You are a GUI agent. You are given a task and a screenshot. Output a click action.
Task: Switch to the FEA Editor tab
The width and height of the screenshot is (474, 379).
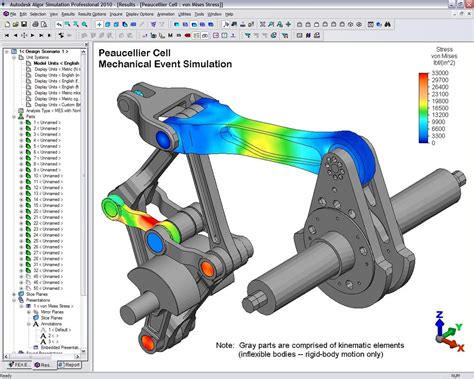(19, 365)
